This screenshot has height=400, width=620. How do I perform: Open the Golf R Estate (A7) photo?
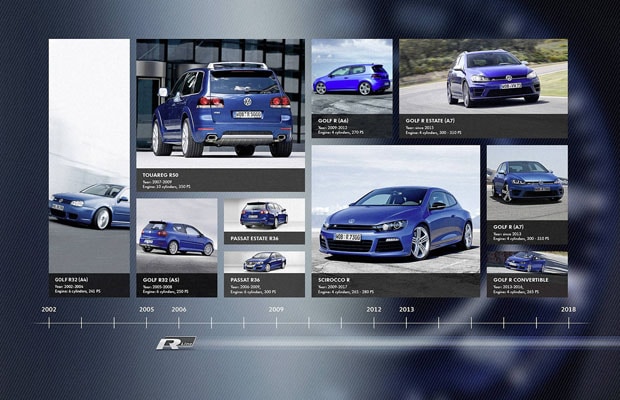(x=483, y=76)
